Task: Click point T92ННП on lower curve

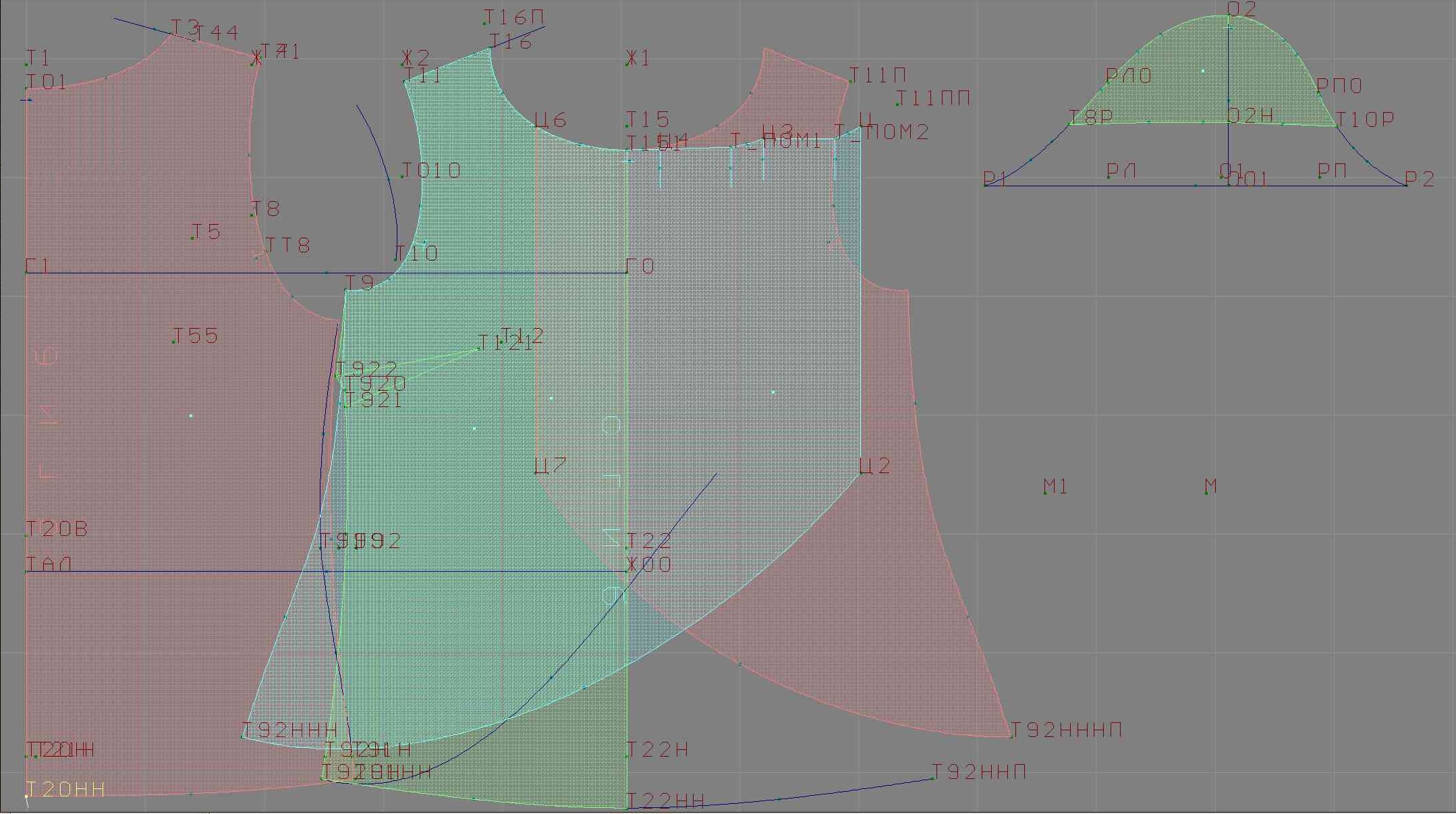Action: (933, 778)
